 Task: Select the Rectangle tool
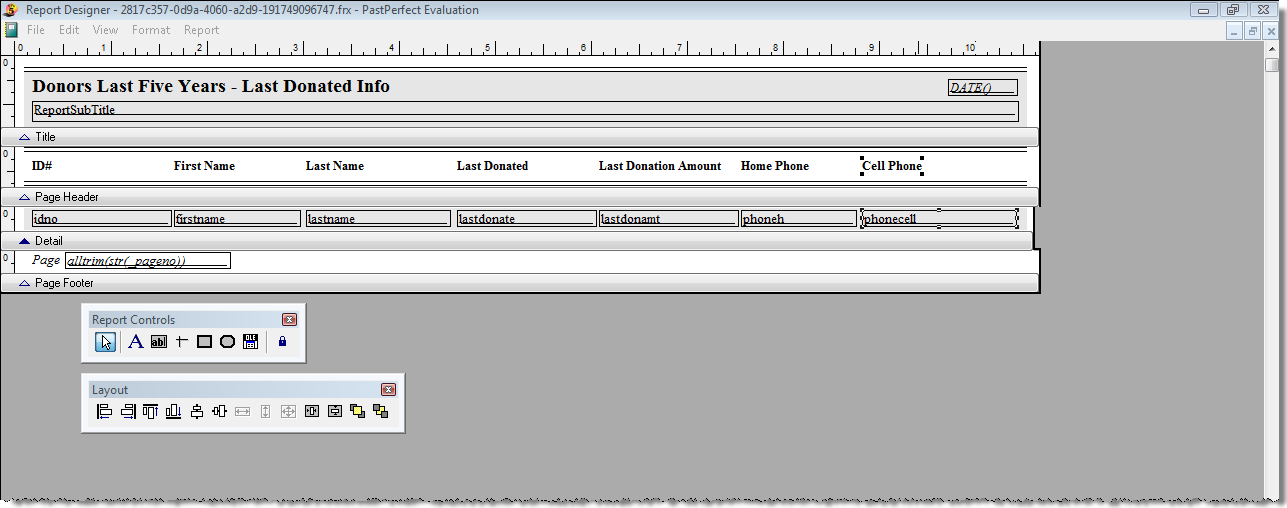click(205, 342)
